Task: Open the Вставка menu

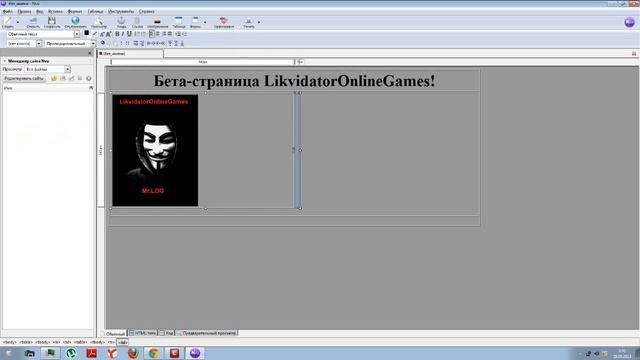Action: click(56, 11)
